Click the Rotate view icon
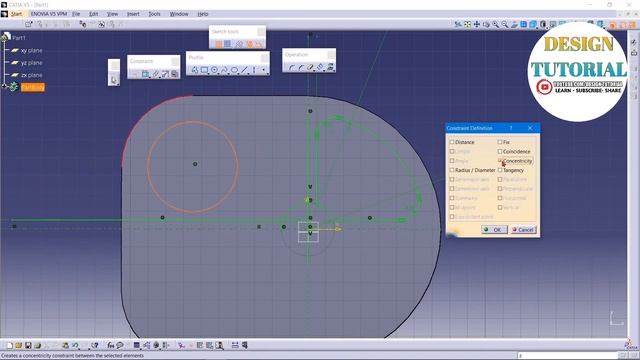 point(486,24)
